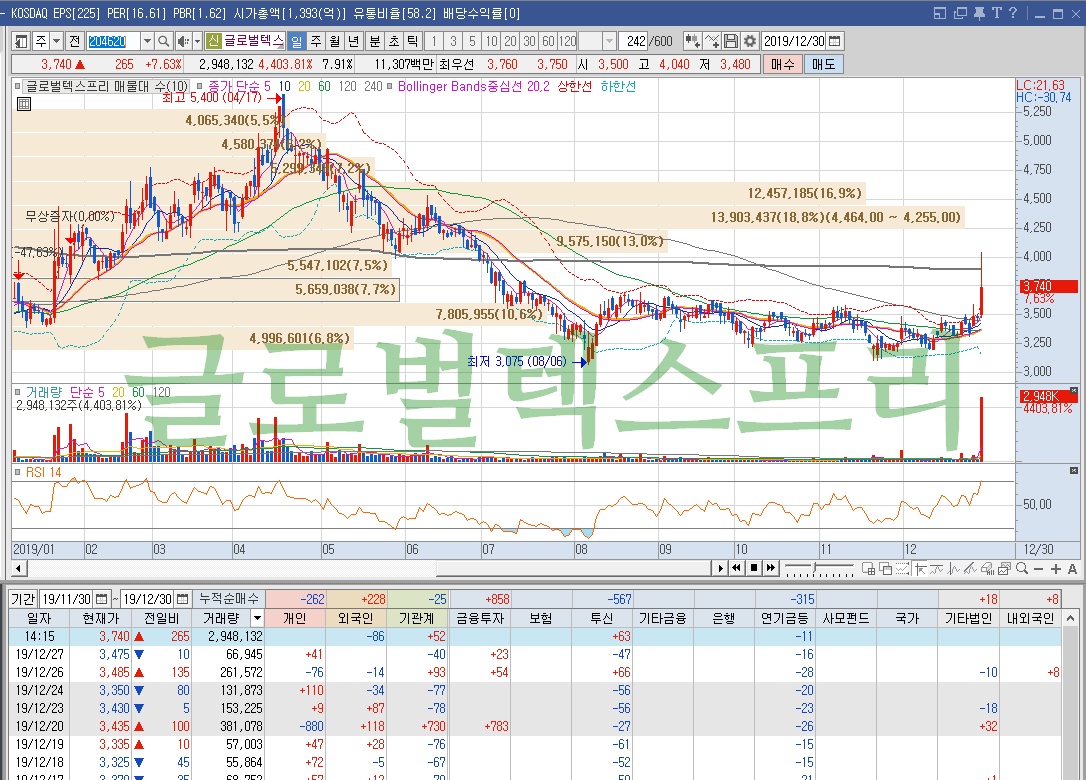The height and width of the screenshot is (780, 1086).
Task: Click the 개인 column header
Action: point(295,618)
